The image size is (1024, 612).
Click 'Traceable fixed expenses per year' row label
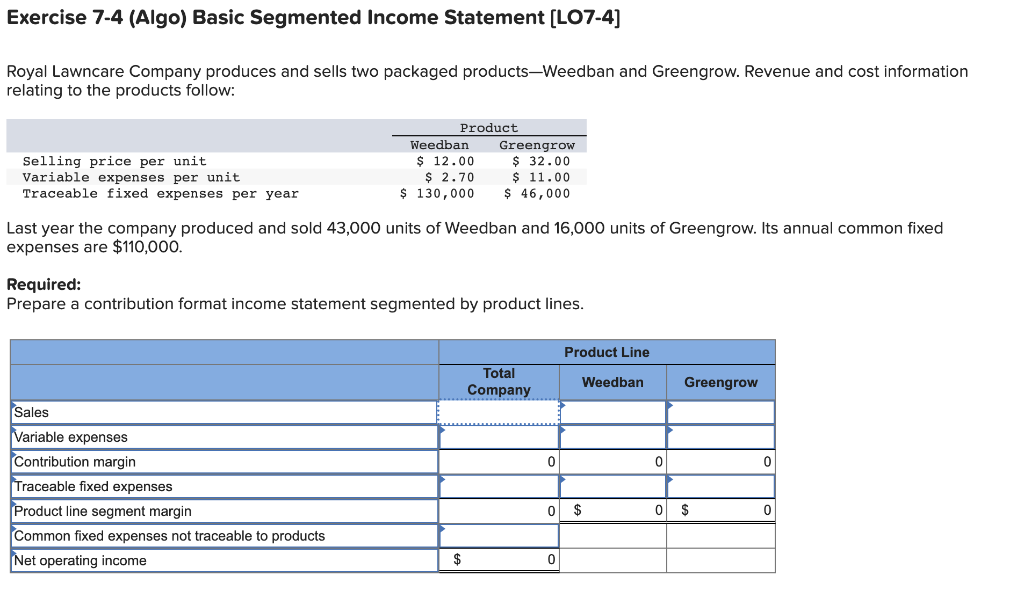click(x=161, y=193)
